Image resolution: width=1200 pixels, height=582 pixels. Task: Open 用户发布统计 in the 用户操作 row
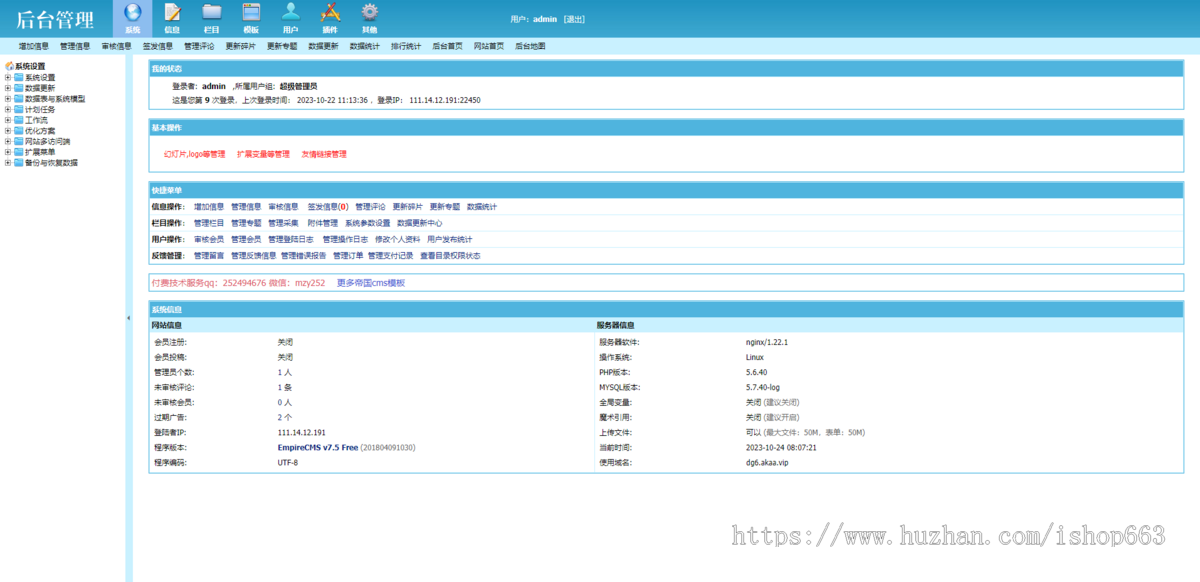(449, 240)
